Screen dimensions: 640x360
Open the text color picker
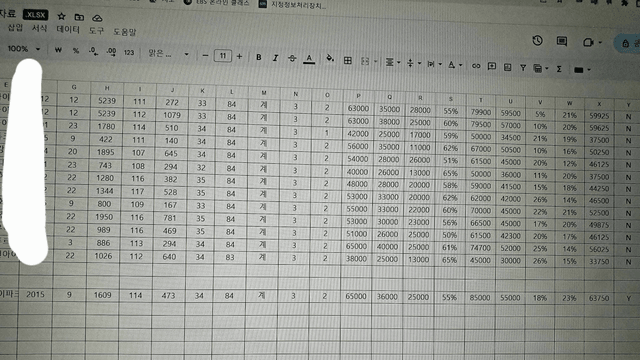pos(309,59)
